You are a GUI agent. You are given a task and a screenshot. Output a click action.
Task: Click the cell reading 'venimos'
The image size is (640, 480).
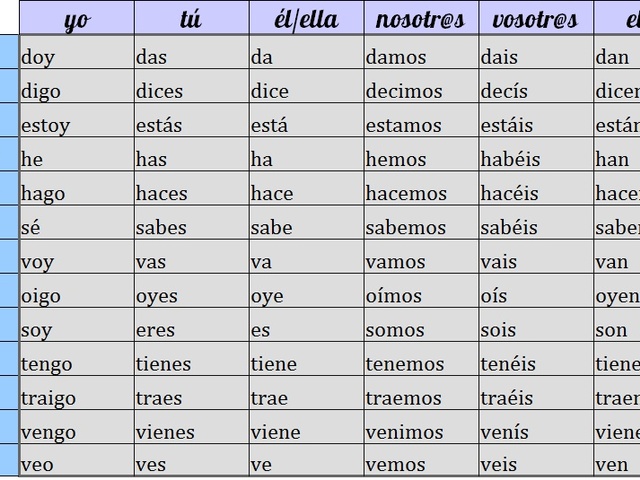tap(422, 427)
